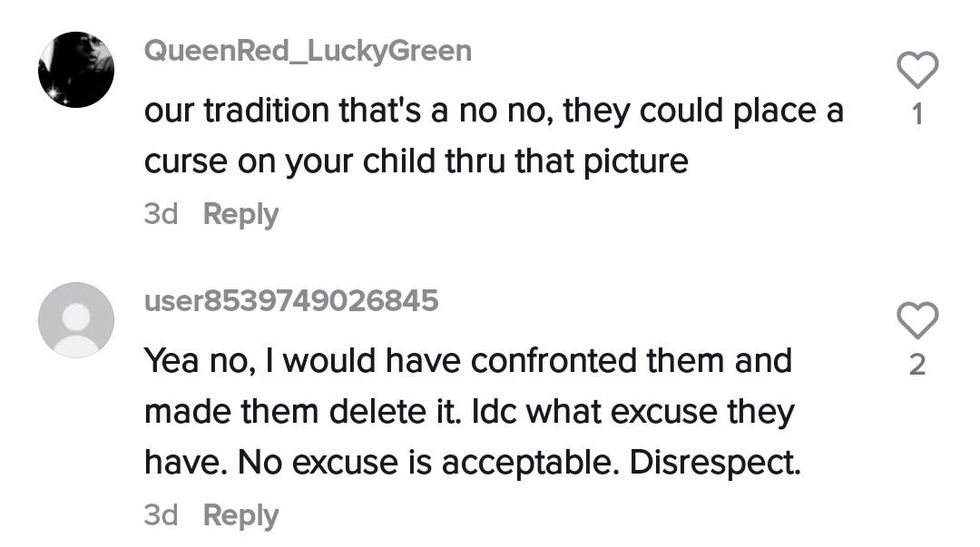Open user8539749026845's default gray avatar
The image size is (980, 547).
[76, 319]
